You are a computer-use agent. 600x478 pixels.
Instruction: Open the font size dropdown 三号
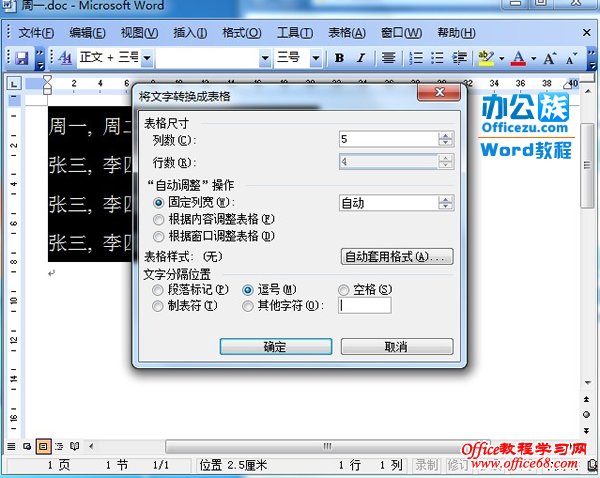pos(316,58)
